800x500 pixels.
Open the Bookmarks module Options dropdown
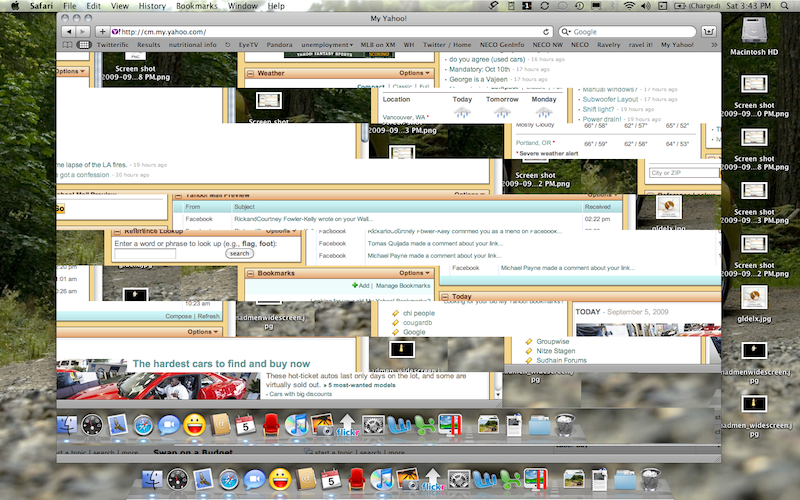pyautogui.click(x=414, y=273)
